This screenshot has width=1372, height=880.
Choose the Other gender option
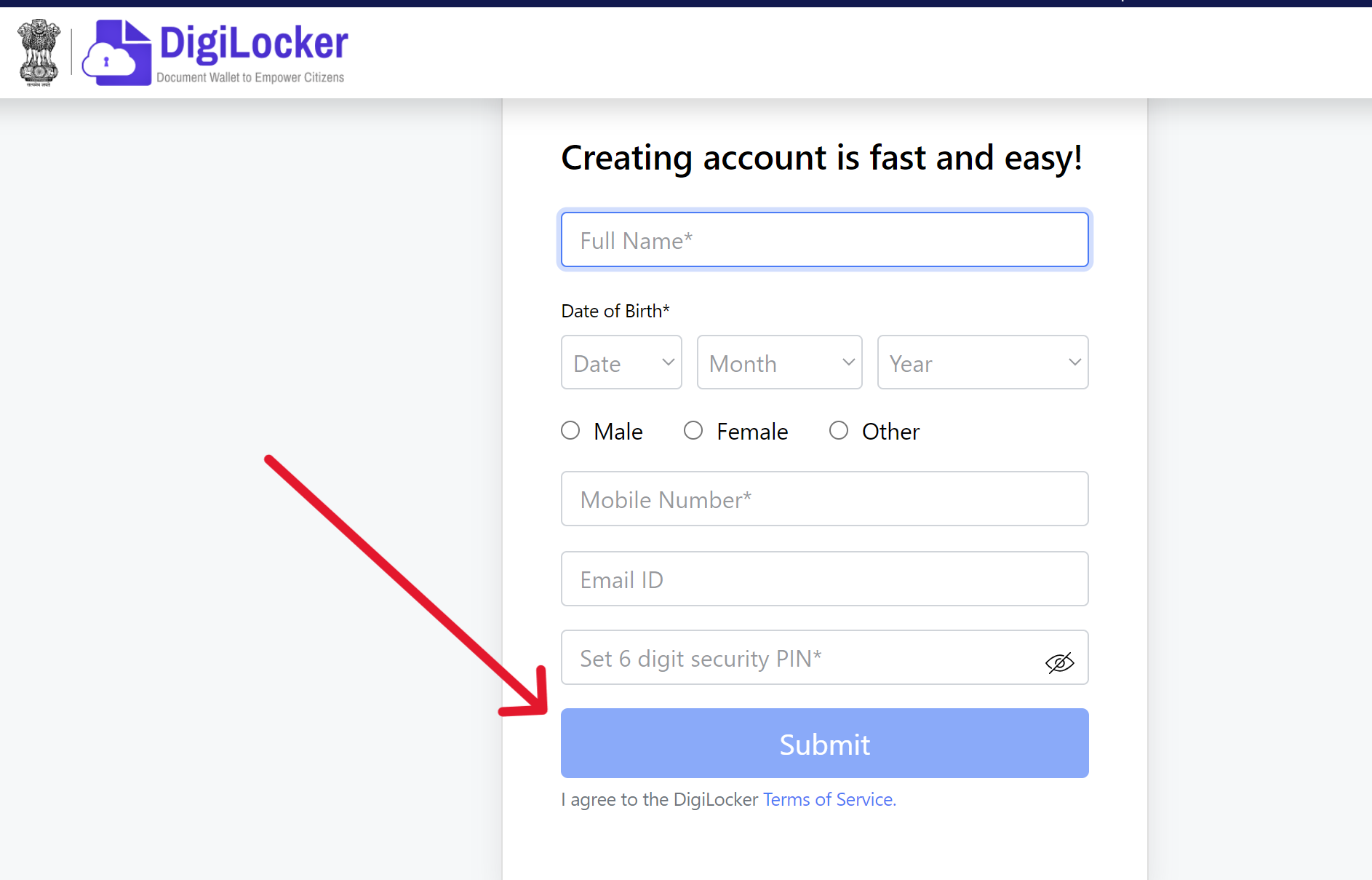point(839,430)
